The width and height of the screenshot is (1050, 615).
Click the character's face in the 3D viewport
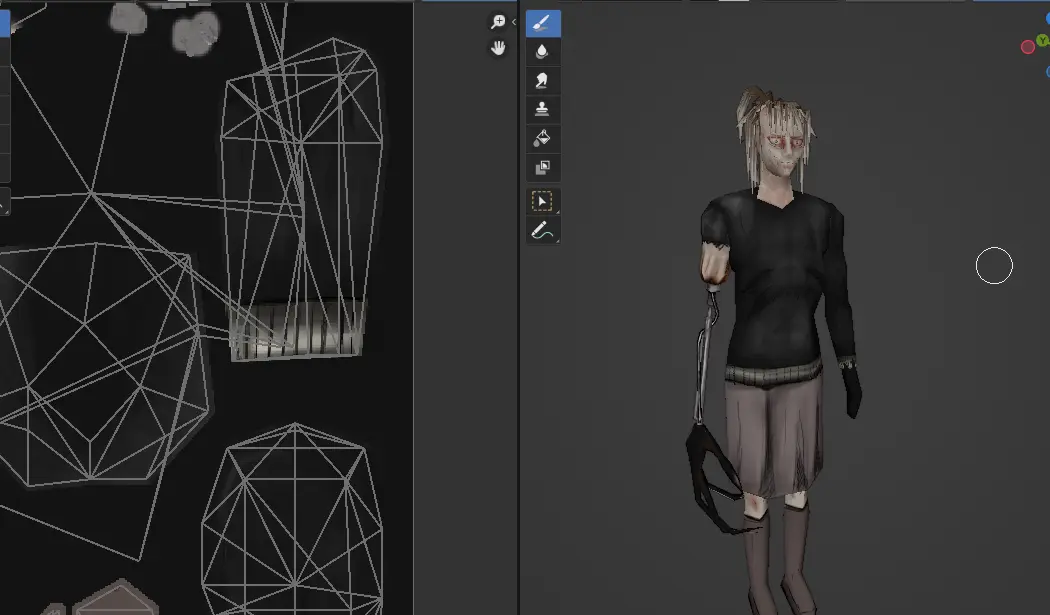(x=783, y=150)
